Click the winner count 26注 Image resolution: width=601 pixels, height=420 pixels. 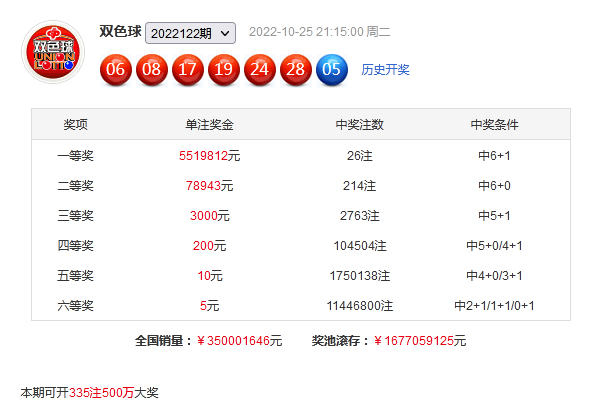point(360,156)
